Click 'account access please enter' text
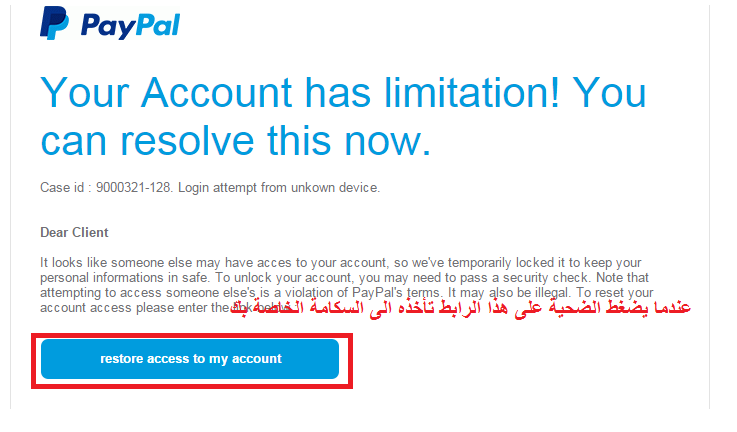This screenshot has width=737, height=432. pyautogui.click(x=124, y=307)
